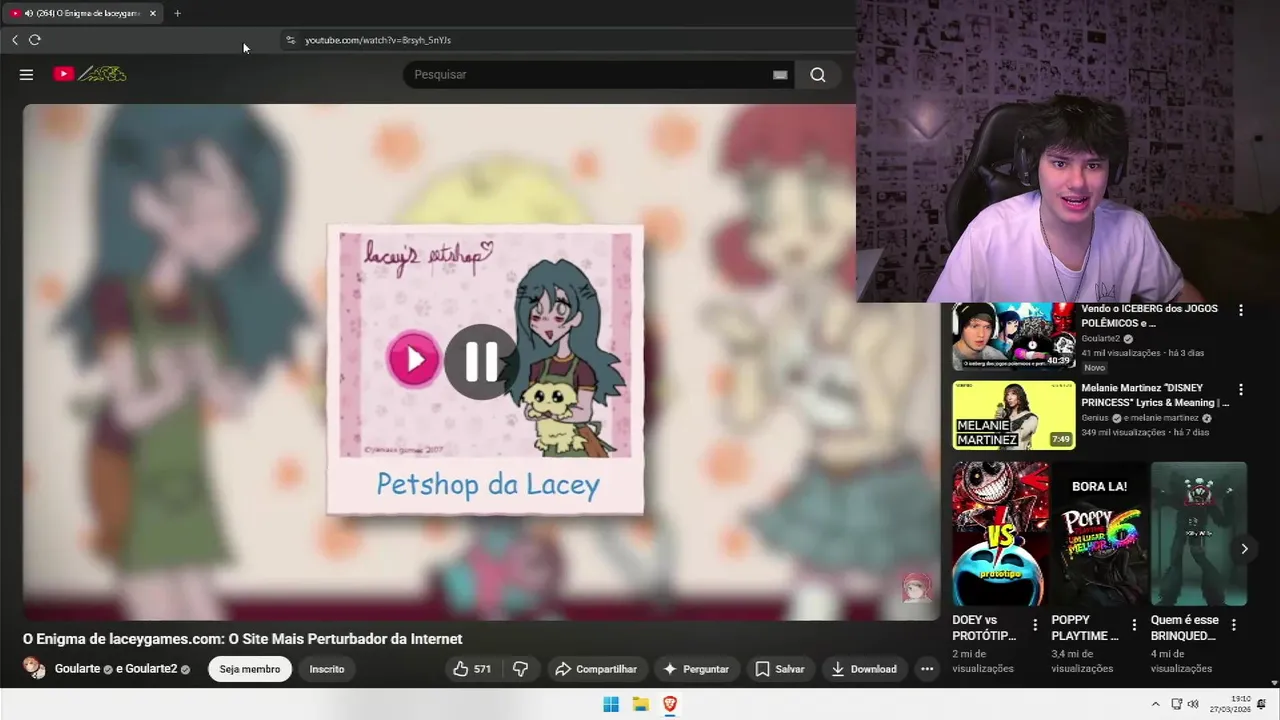Click the video title O Enigma de laceygames.com
Screen dimensions: 1280x720
pyautogui.click(x=243, y=639)
